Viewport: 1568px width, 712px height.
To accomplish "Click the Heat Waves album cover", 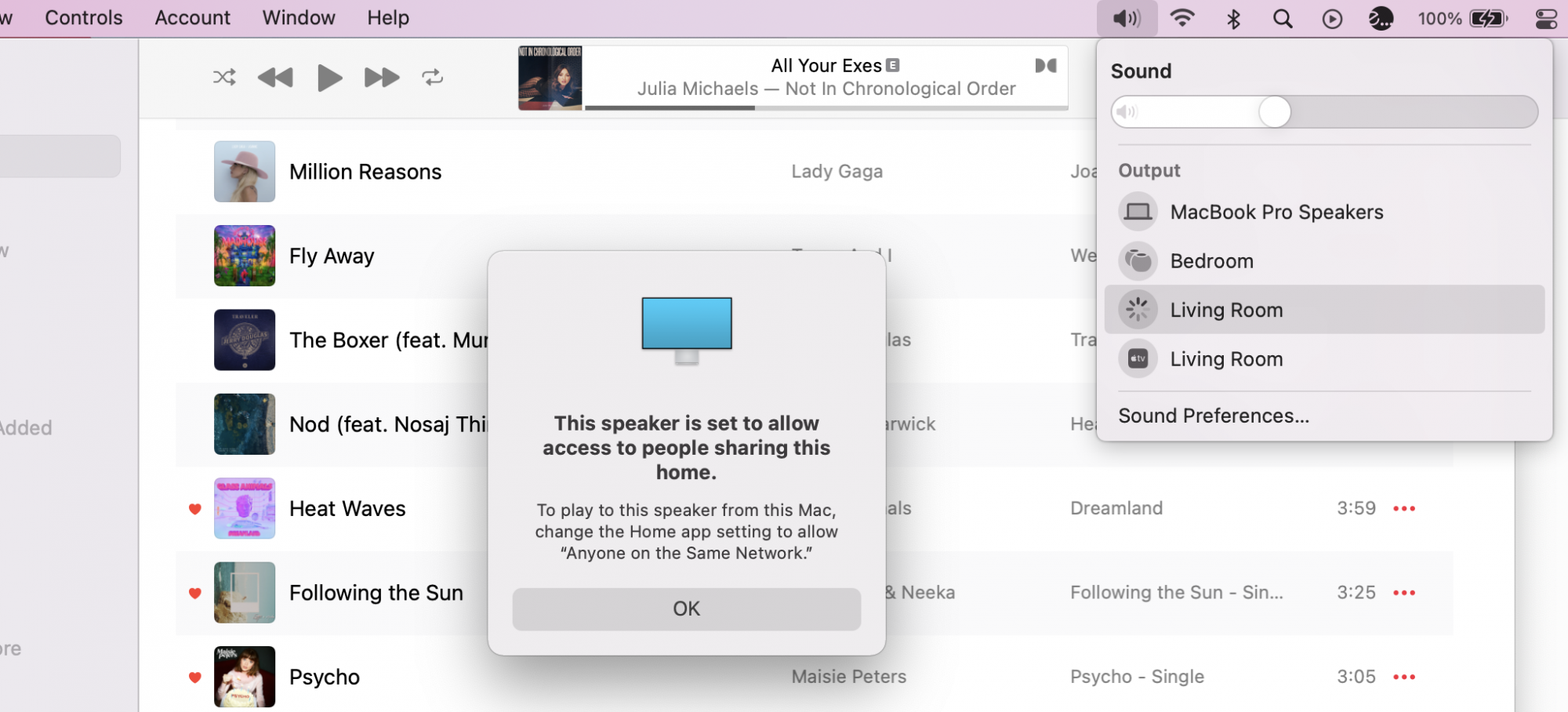I will point(245,508).
